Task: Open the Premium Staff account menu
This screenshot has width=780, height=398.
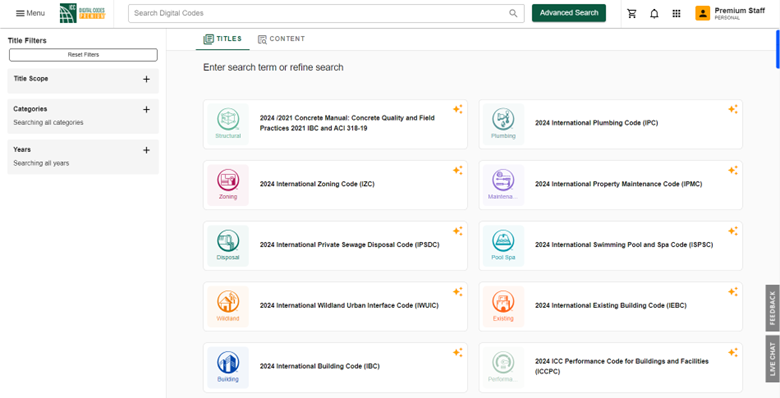Action: tap(730, 13)
